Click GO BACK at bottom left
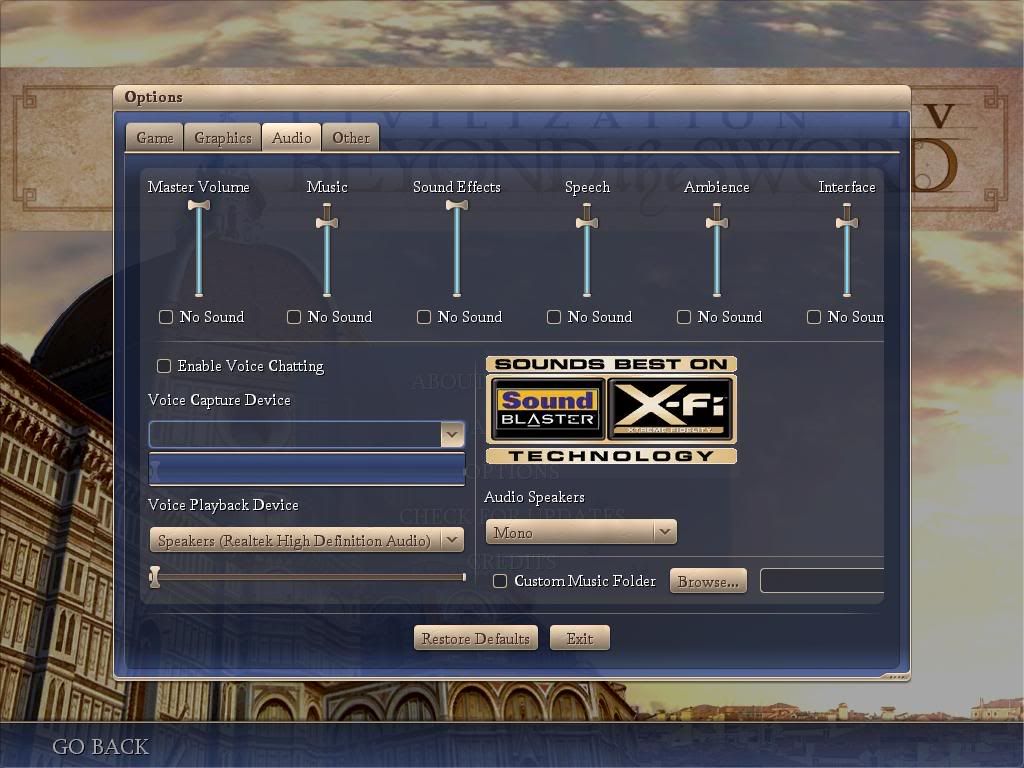1024x768 pixels. coord(101,746)
